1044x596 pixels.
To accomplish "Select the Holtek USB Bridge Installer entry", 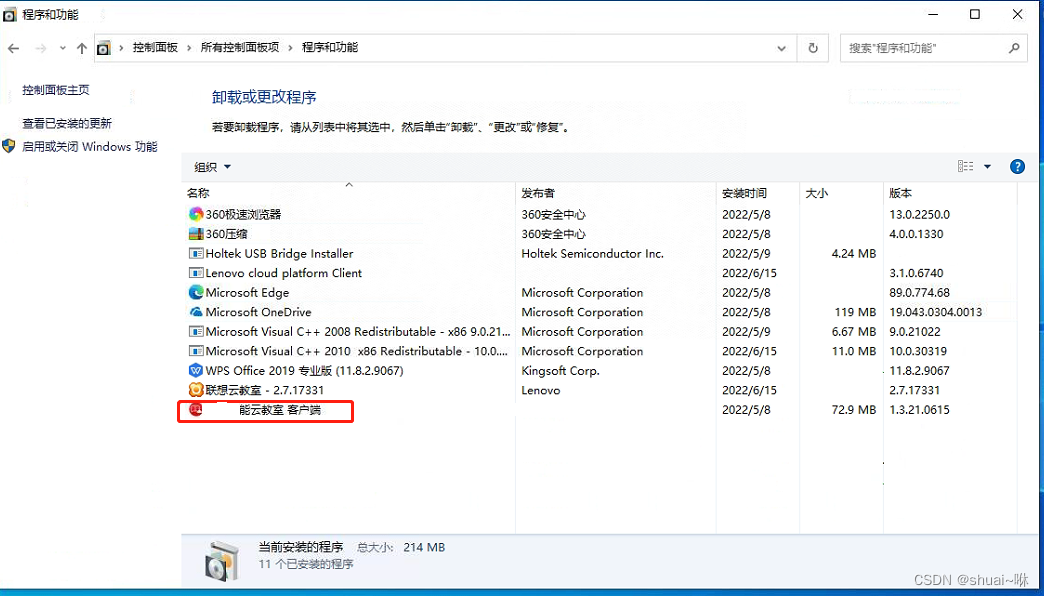I will click(x=279, y=254).
